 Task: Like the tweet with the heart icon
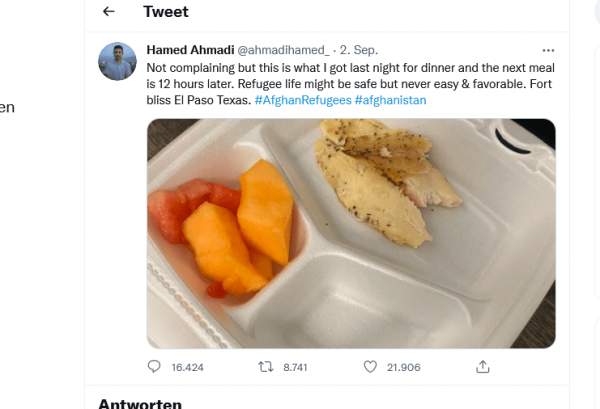[369, 367]
